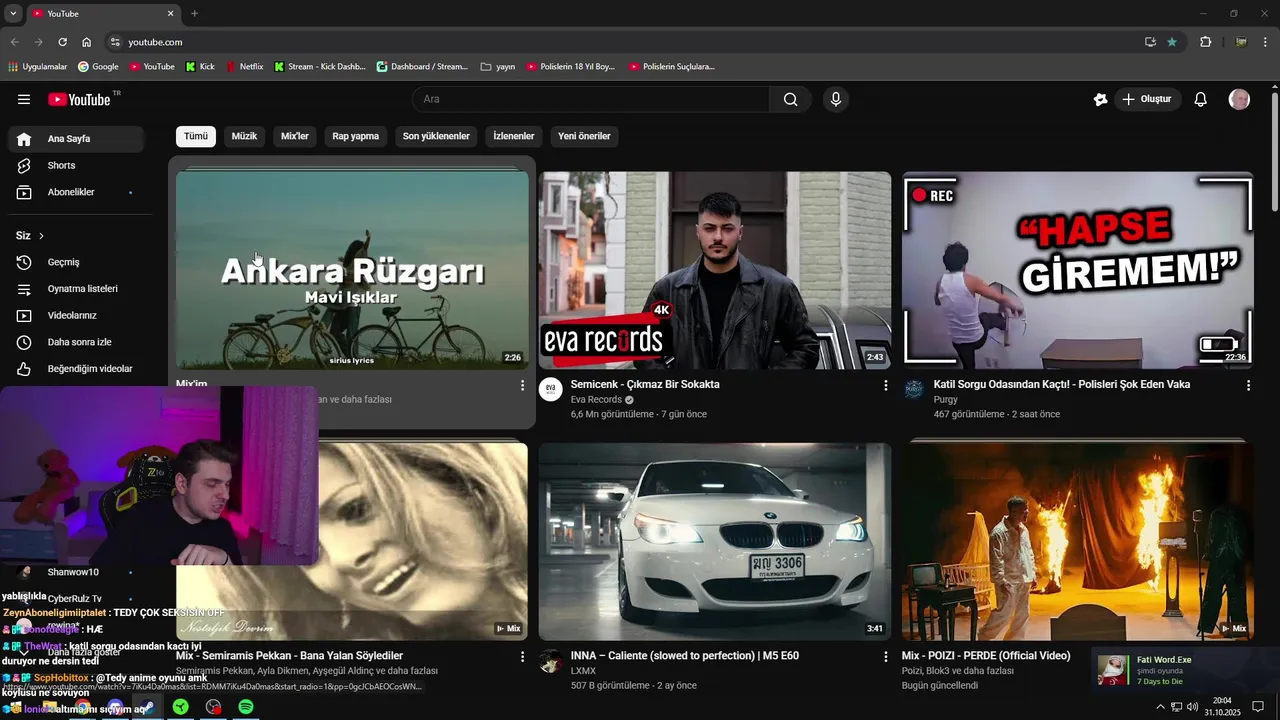
Task: Open Steam from the taskbar
Action: (148, 707)
